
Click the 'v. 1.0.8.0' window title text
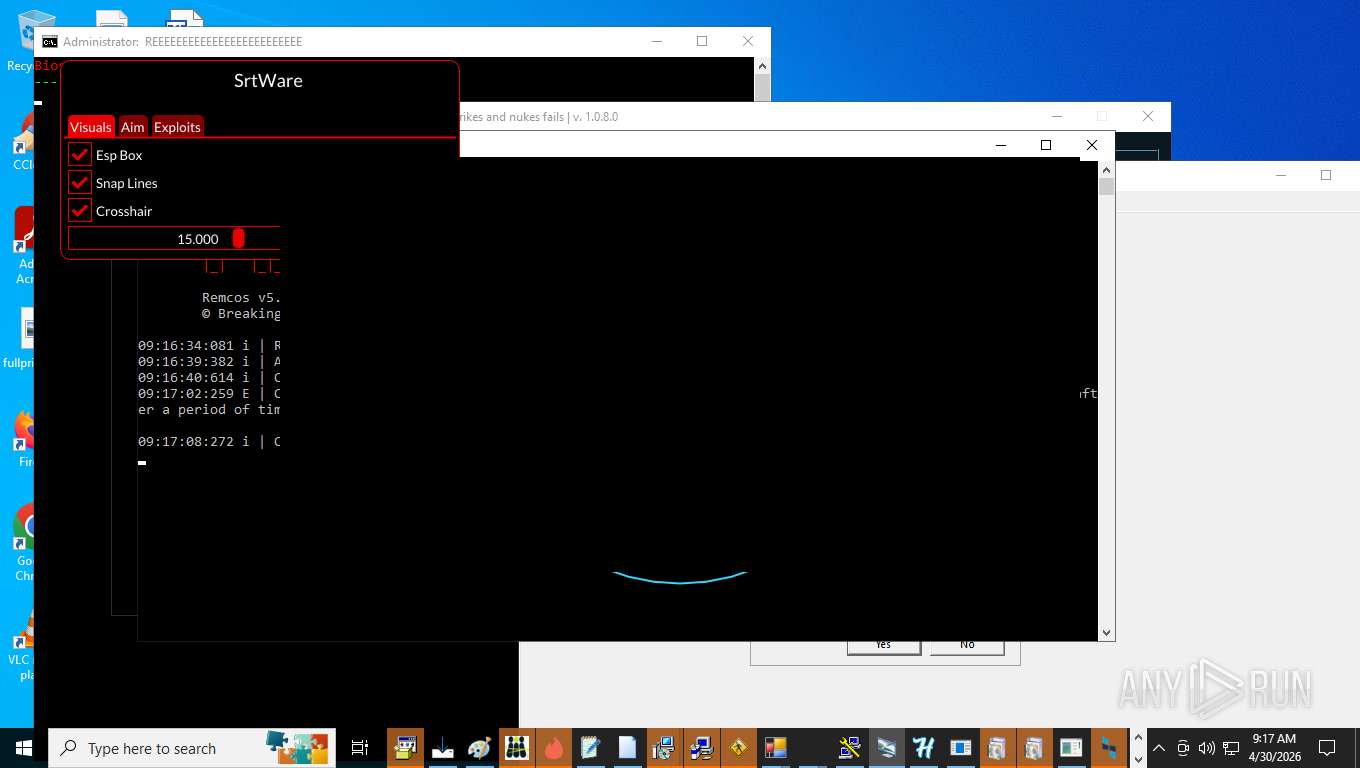coord(595,117)
